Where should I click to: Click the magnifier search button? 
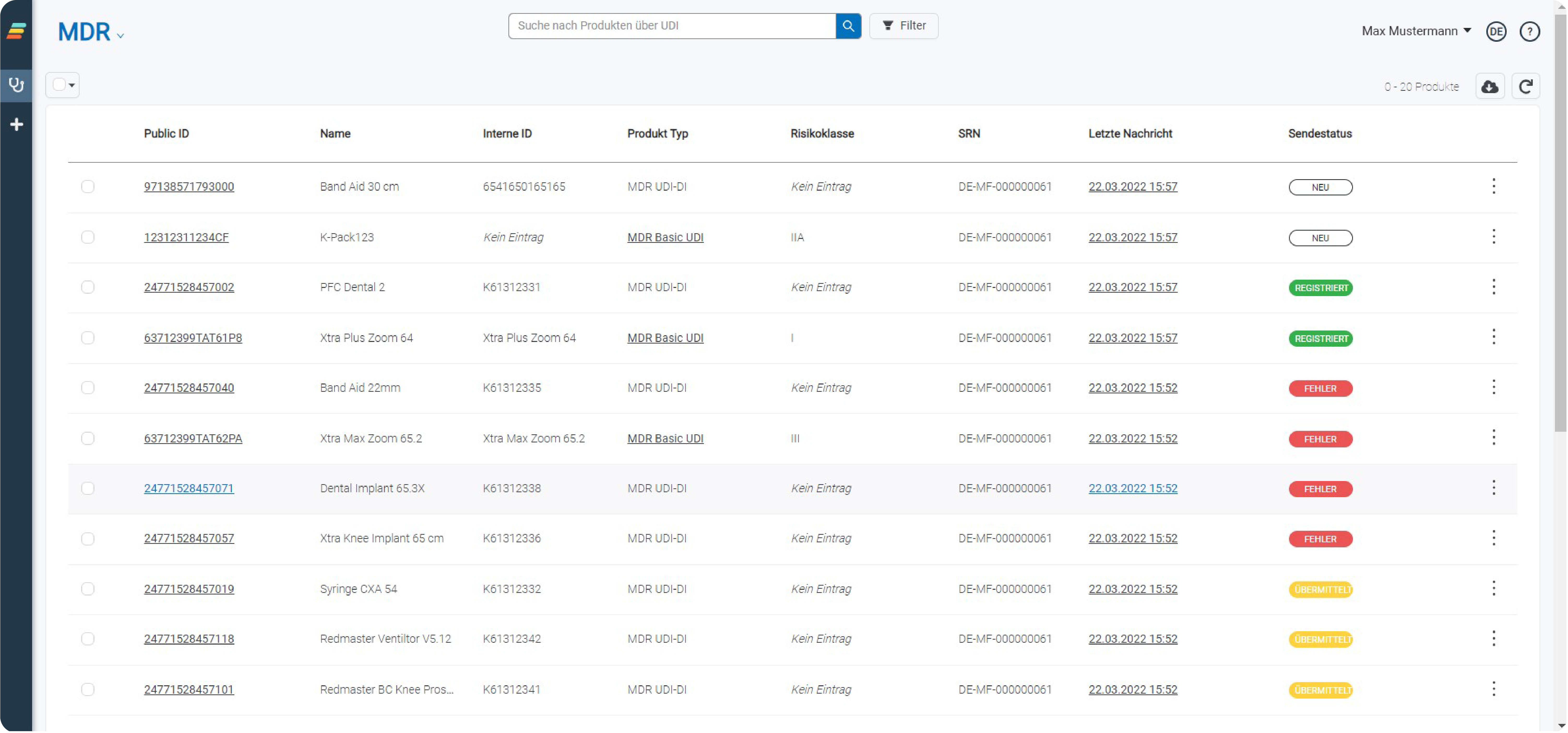848,26
